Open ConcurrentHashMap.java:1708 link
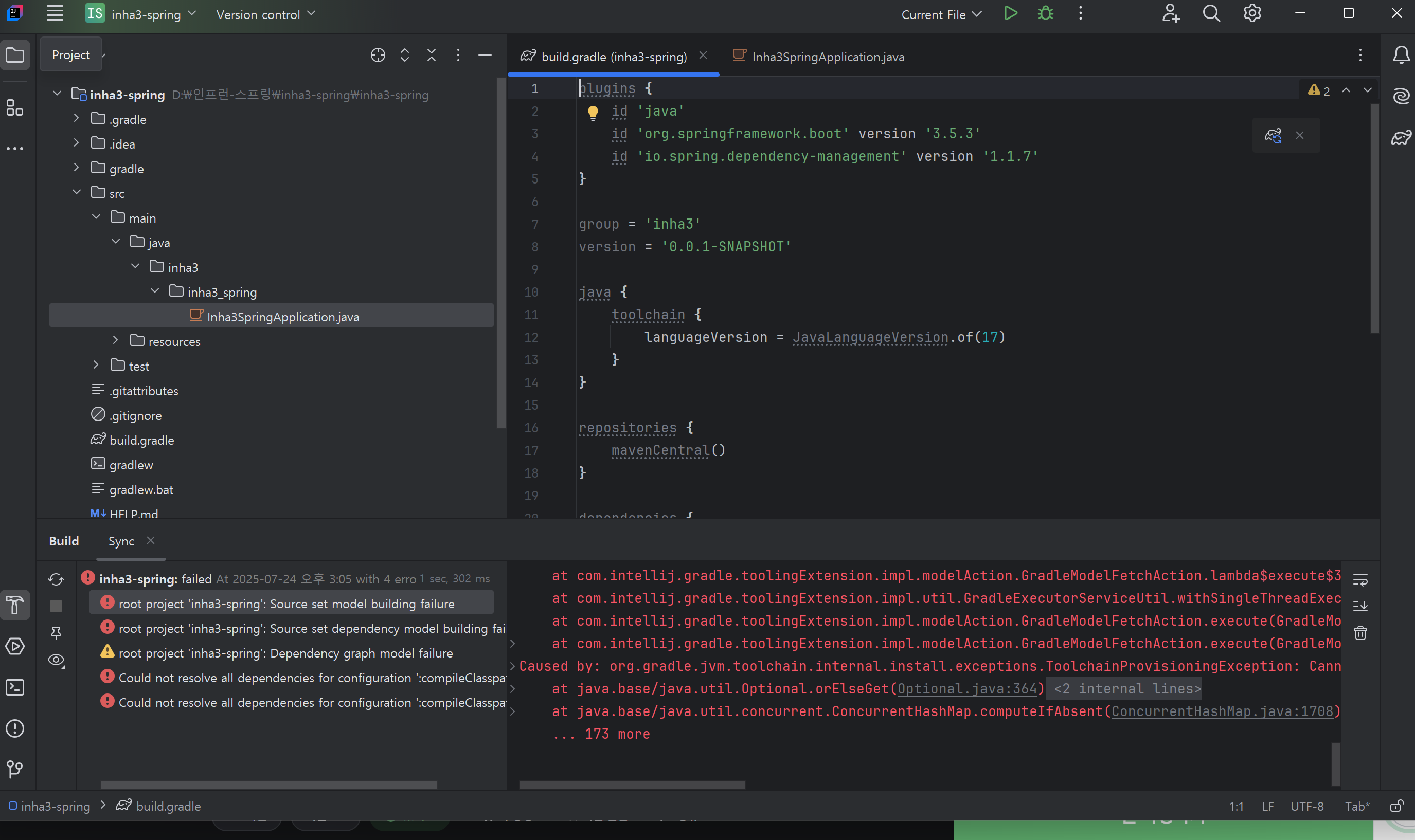The width and height of the screenshot is (1415, 840). click(1223, 711)
